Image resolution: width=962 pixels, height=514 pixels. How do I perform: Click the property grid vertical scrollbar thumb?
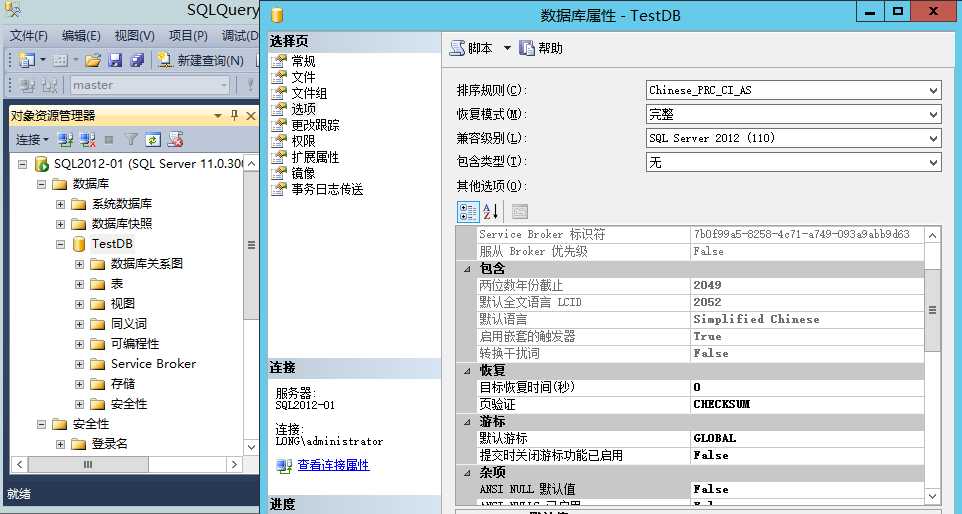pos(932,310)
